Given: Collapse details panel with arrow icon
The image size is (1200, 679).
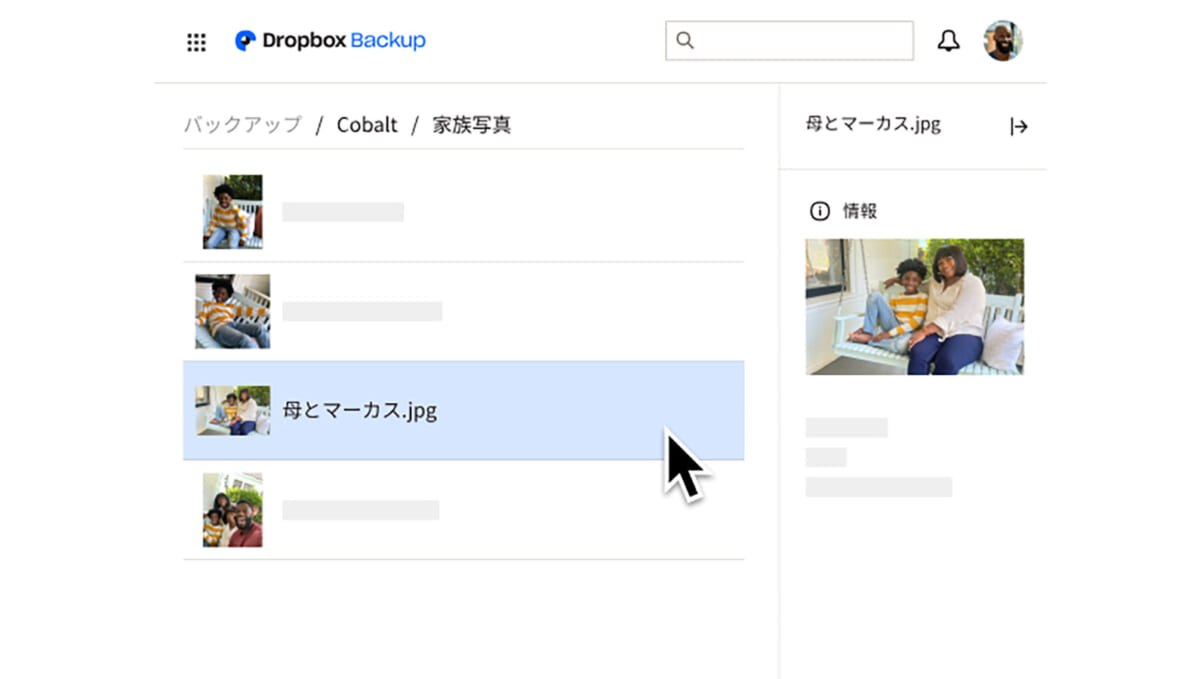Looking at the screenshot, I should pyautogui.click(x=1019, y=126).
